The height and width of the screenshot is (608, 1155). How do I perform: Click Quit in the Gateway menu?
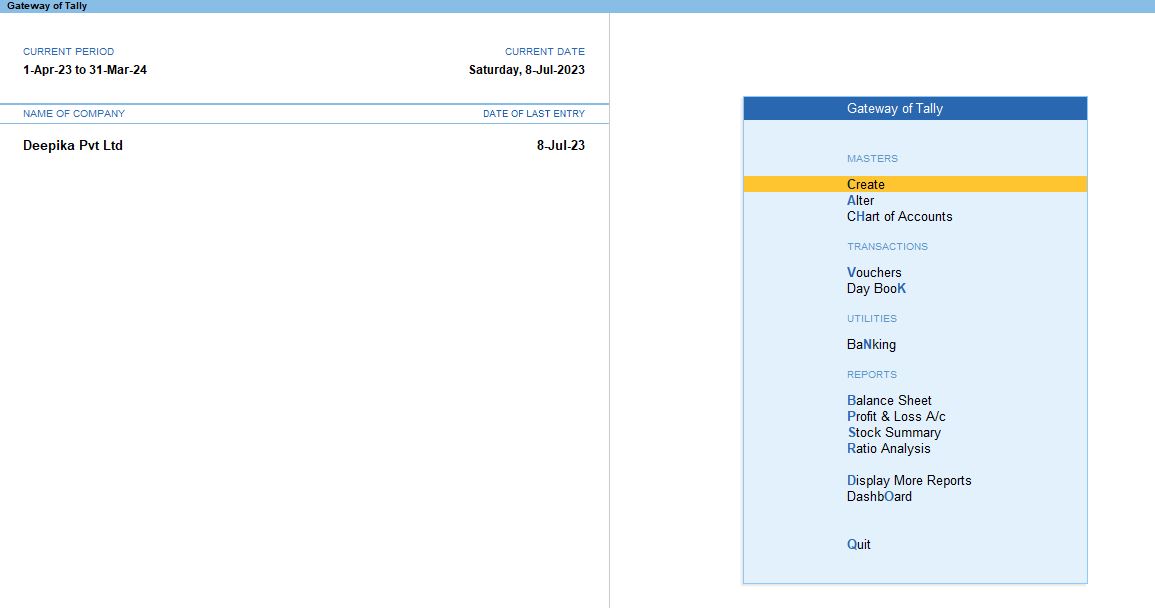click(859, 544)
